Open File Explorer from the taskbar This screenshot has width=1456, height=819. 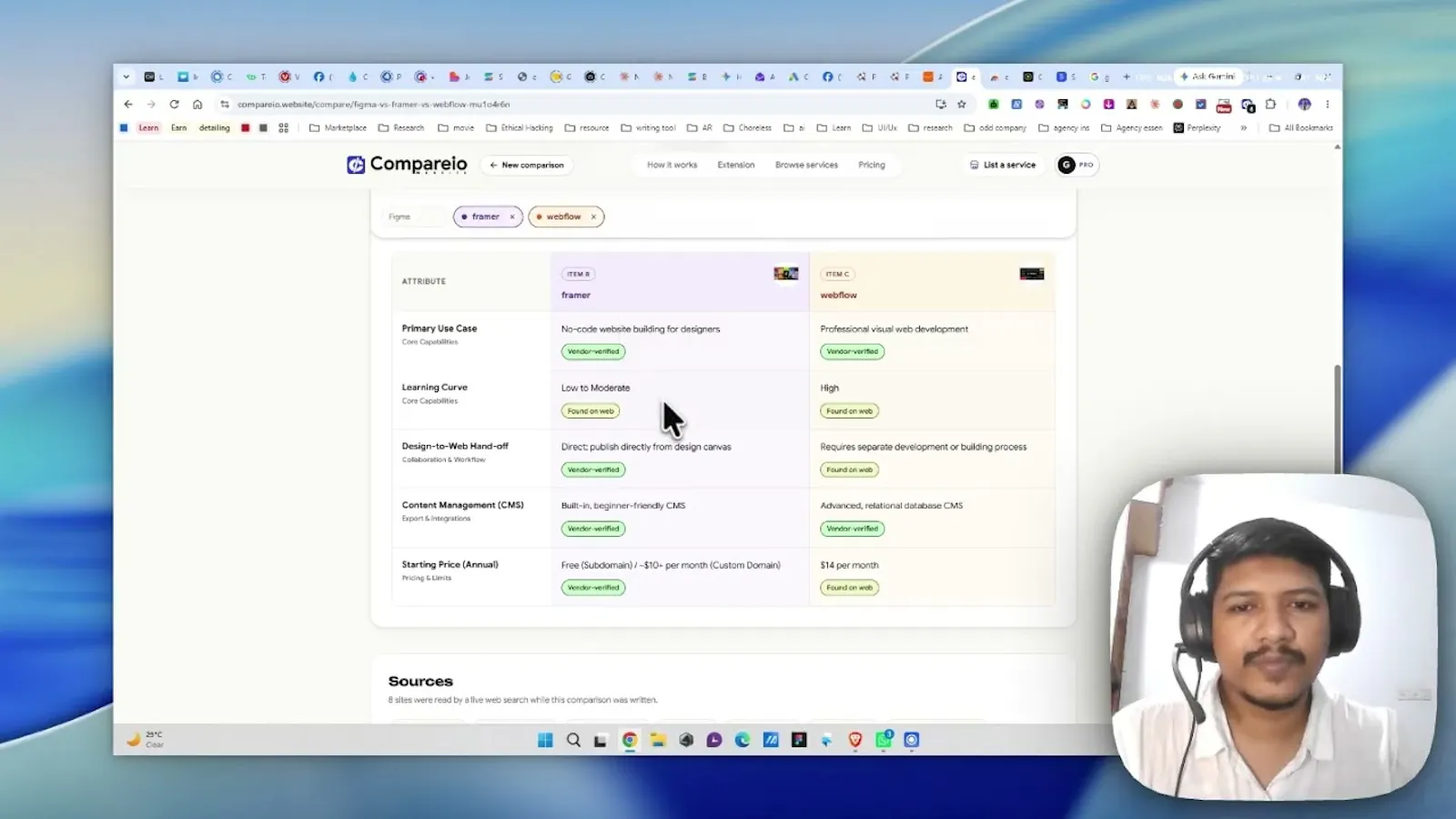[x=658, y=740]
